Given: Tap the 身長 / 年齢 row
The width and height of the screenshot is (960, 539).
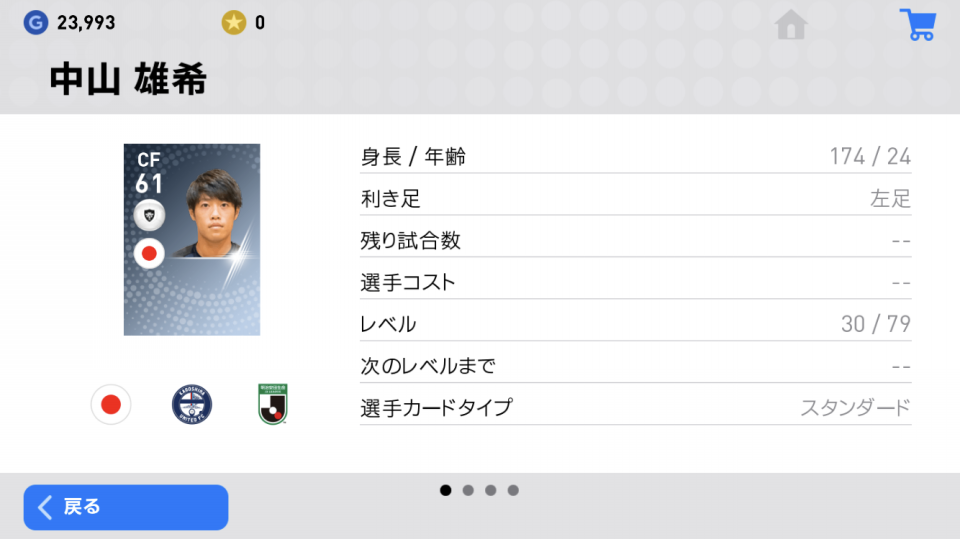Looking at the screenshot, I should tap(636, 156).
